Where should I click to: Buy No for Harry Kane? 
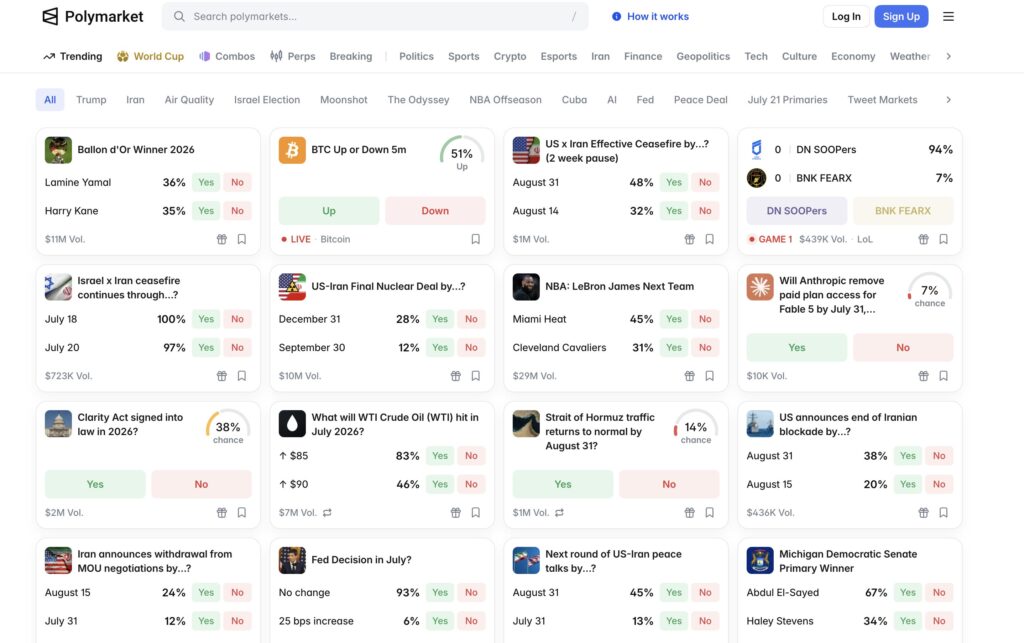(237, 211)
